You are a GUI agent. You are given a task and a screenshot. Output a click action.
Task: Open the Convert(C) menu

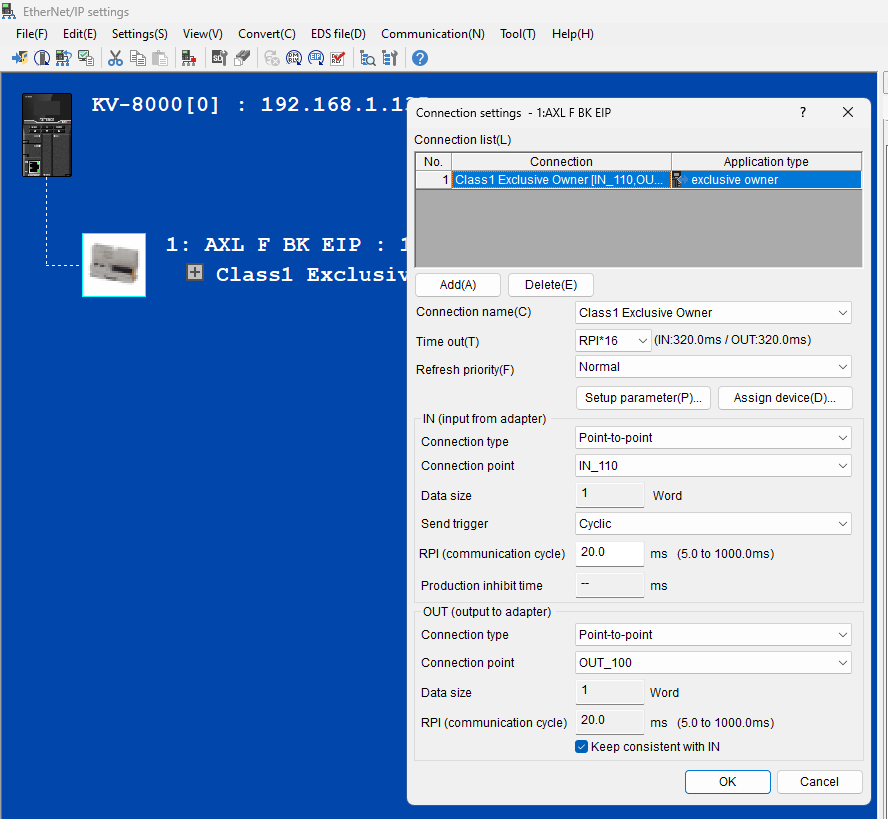(267, 34)
